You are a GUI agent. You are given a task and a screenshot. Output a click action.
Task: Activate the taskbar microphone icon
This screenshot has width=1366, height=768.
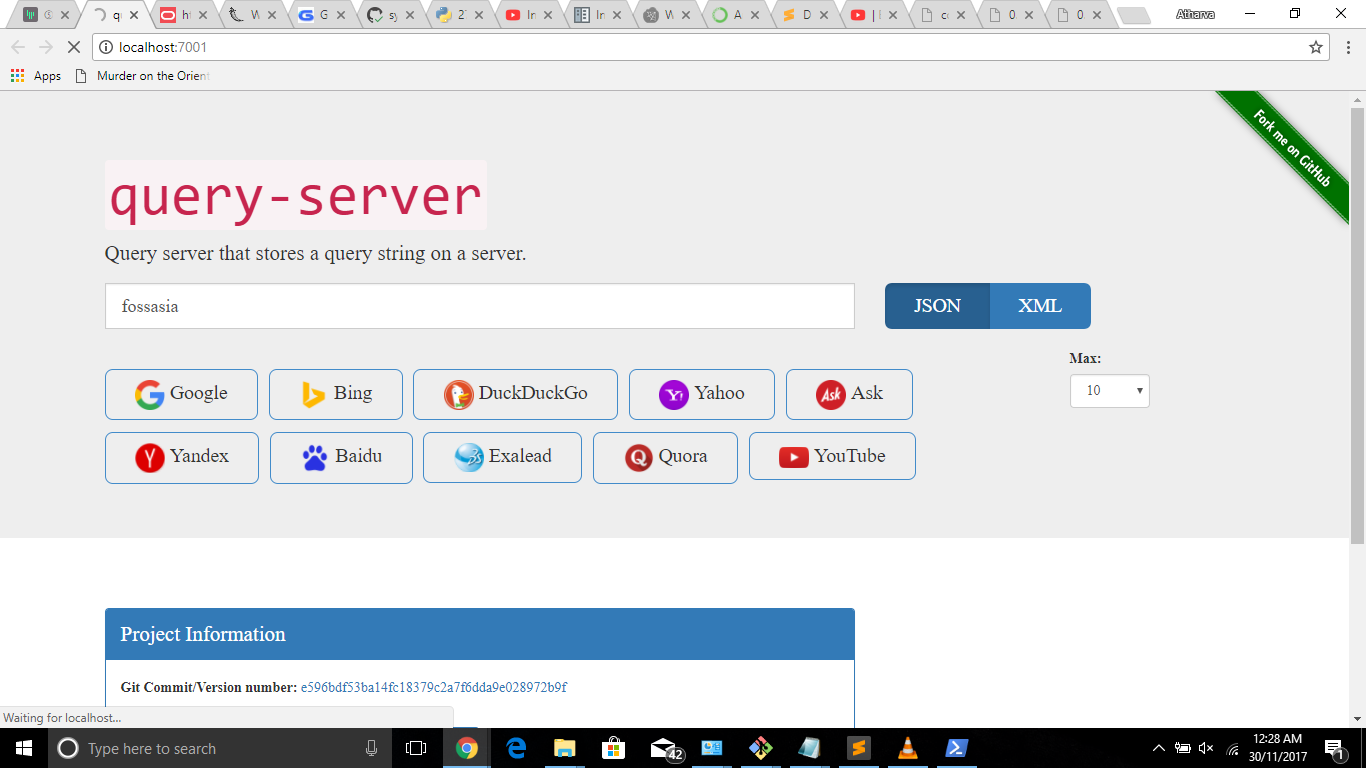pyautogui.click(x=371, y=748)
